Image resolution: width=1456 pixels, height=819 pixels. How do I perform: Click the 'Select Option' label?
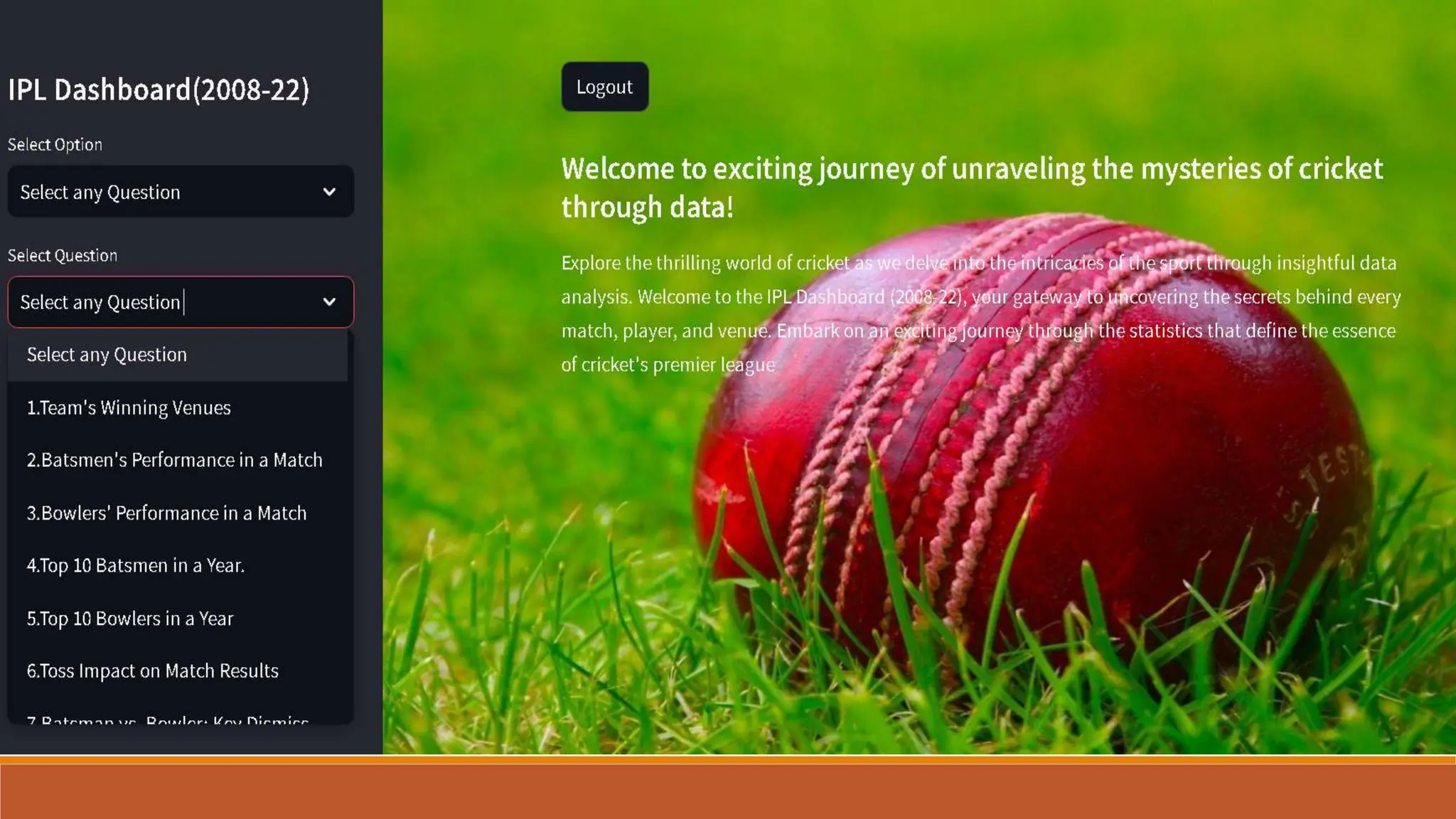click(x=55, y=145)
